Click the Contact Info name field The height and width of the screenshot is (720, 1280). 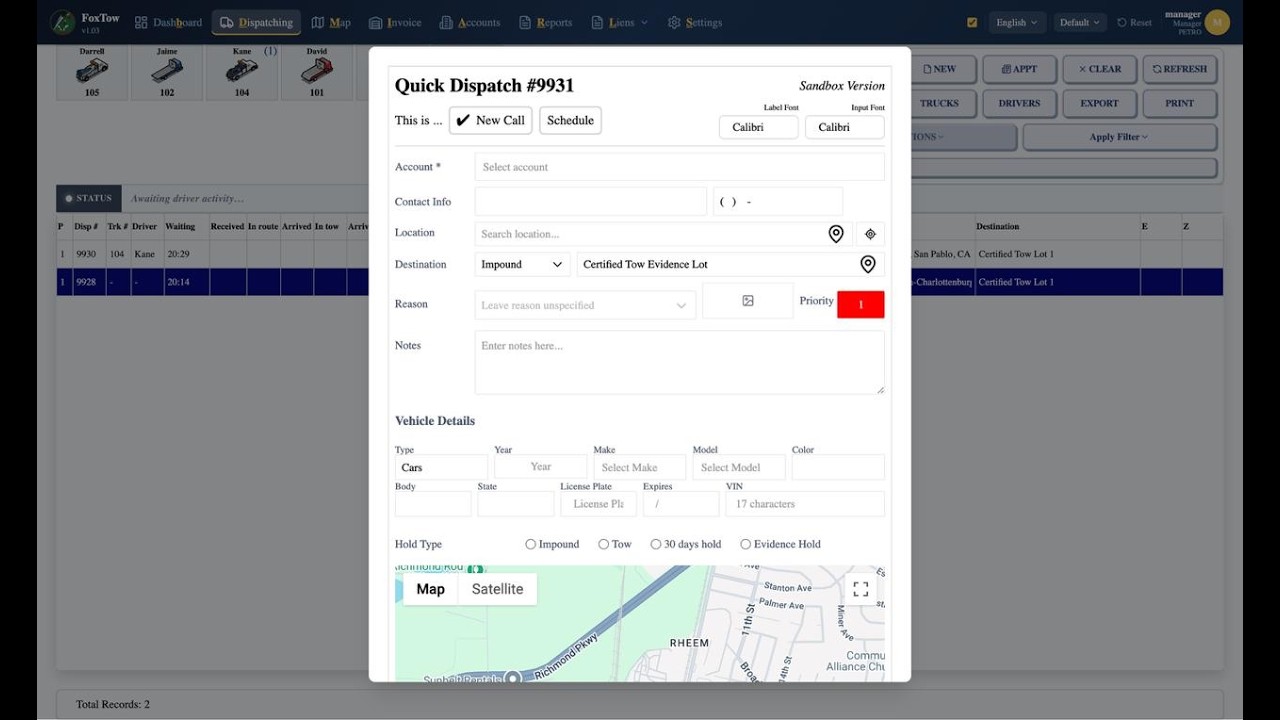point(590,201)
